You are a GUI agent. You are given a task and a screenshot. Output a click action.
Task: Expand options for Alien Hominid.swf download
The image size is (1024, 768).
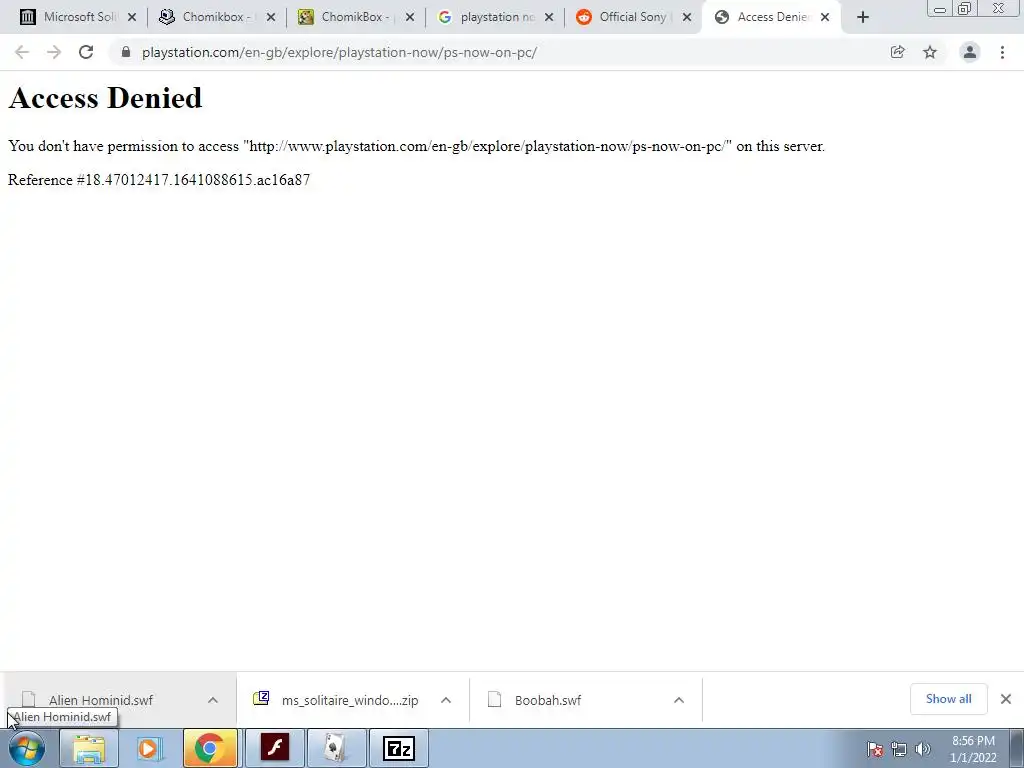[x=213, y=700]
